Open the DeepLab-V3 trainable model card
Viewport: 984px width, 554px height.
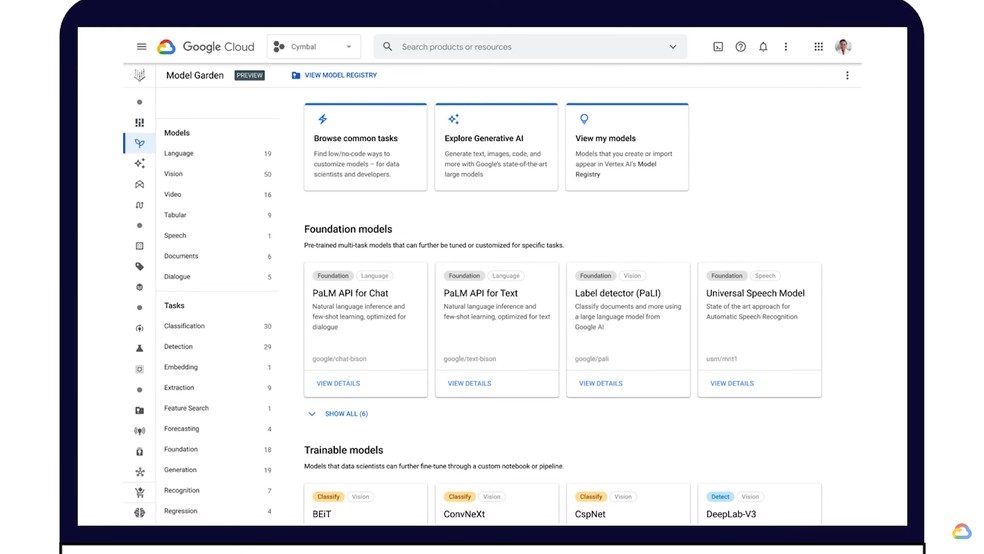tap(759, 504)
